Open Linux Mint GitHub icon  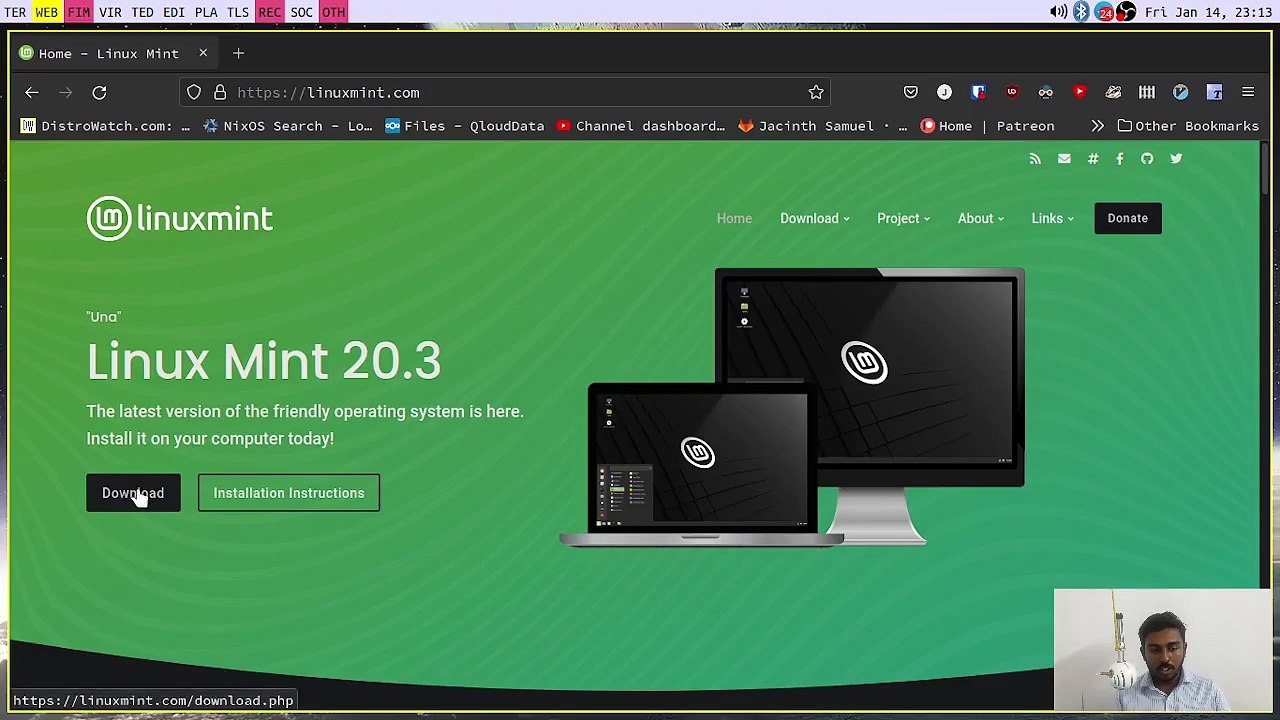pyautogui.click(x=1147, y=158)
